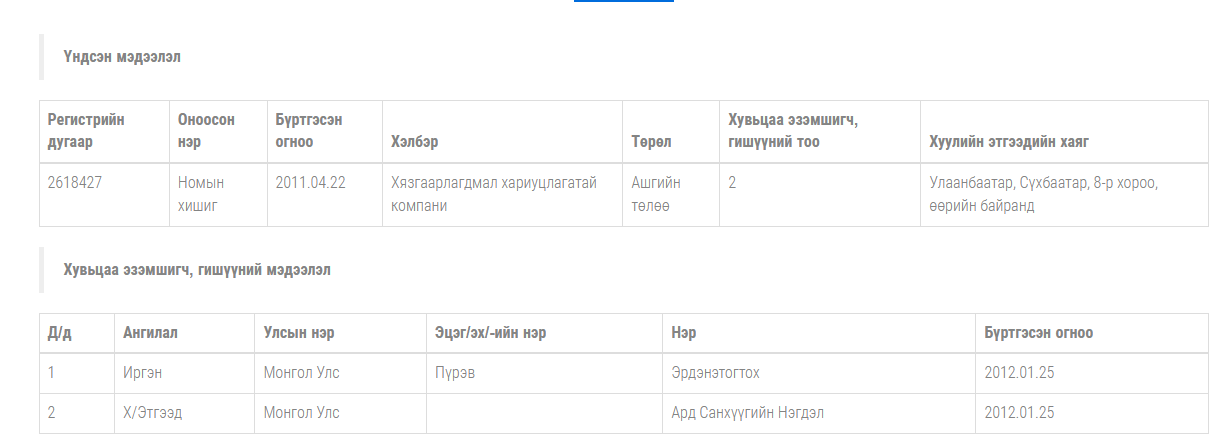Click the Регистрийн дугаар column header

(x=86, y=131)
